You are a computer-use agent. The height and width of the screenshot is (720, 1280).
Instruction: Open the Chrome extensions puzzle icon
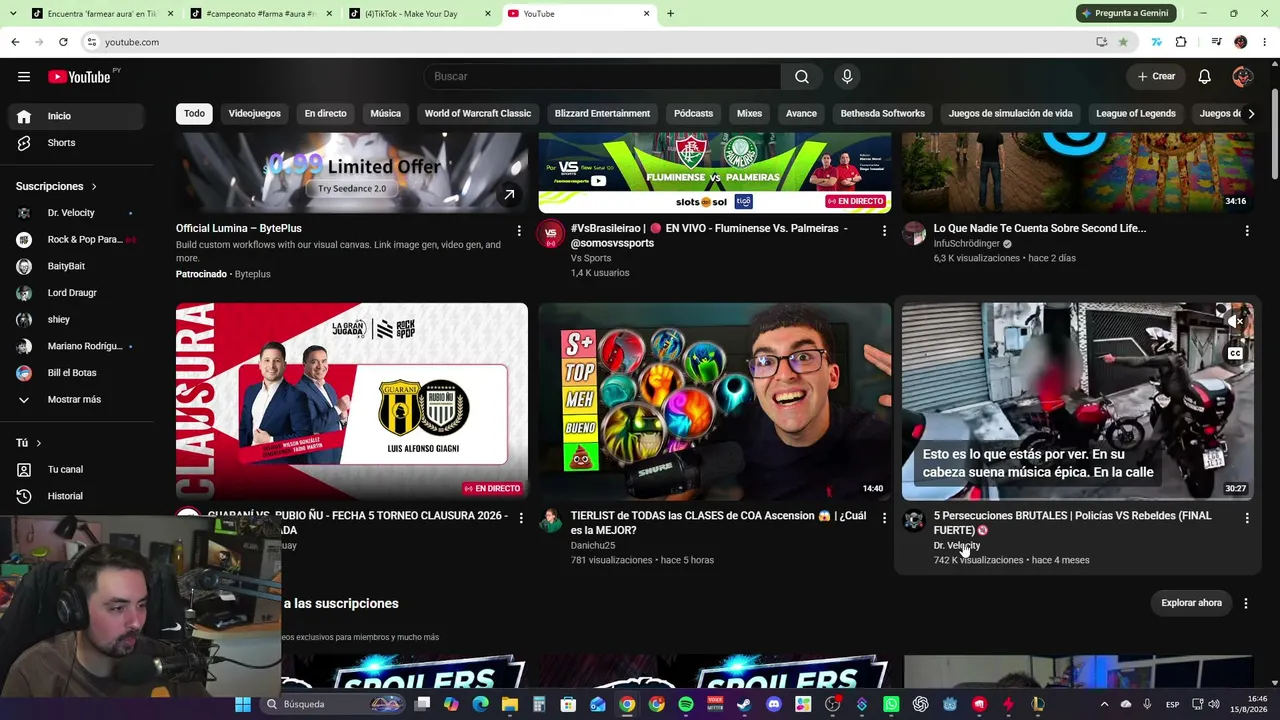pos(1181,42)
